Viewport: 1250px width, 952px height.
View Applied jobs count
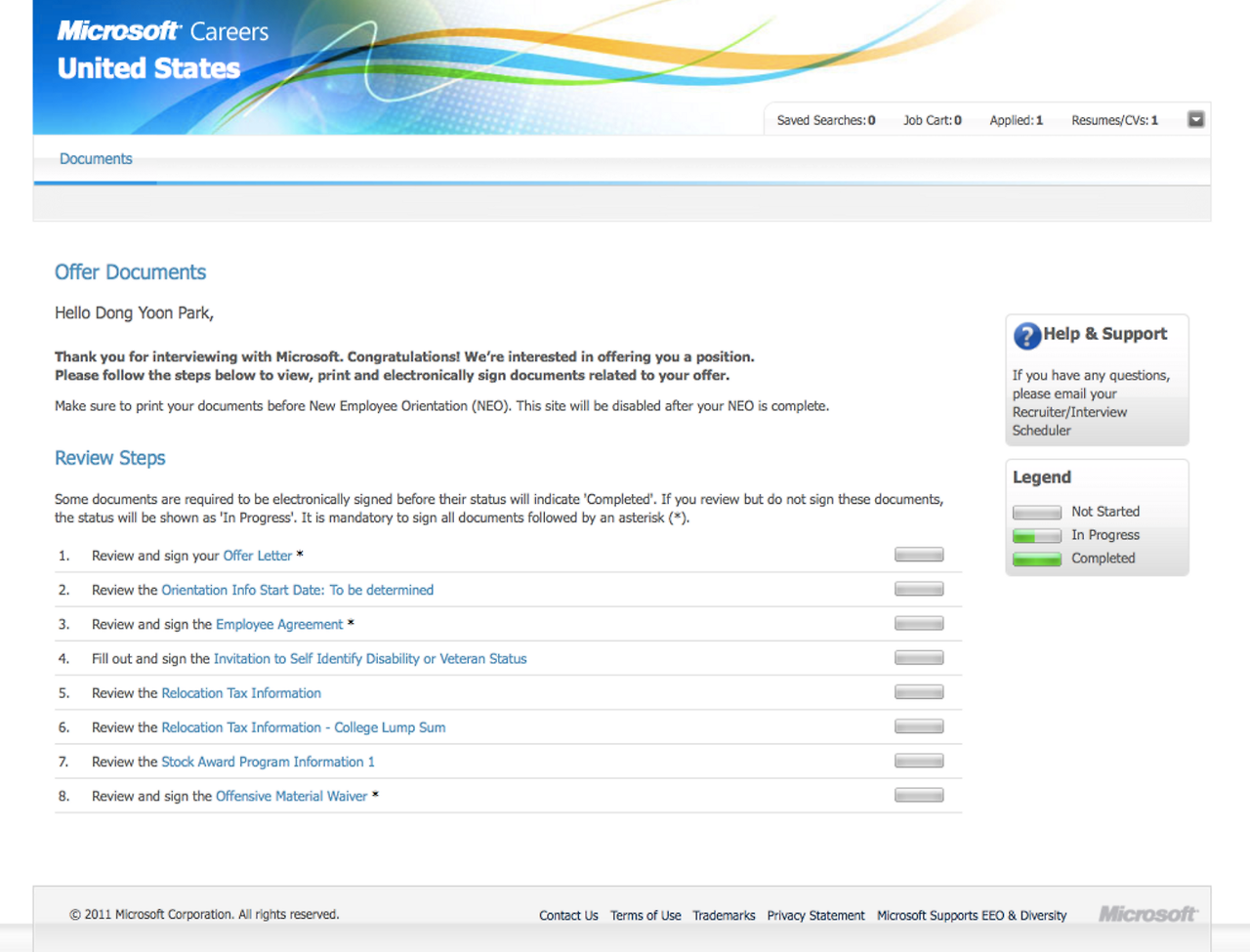click(x=1017, y=121)
